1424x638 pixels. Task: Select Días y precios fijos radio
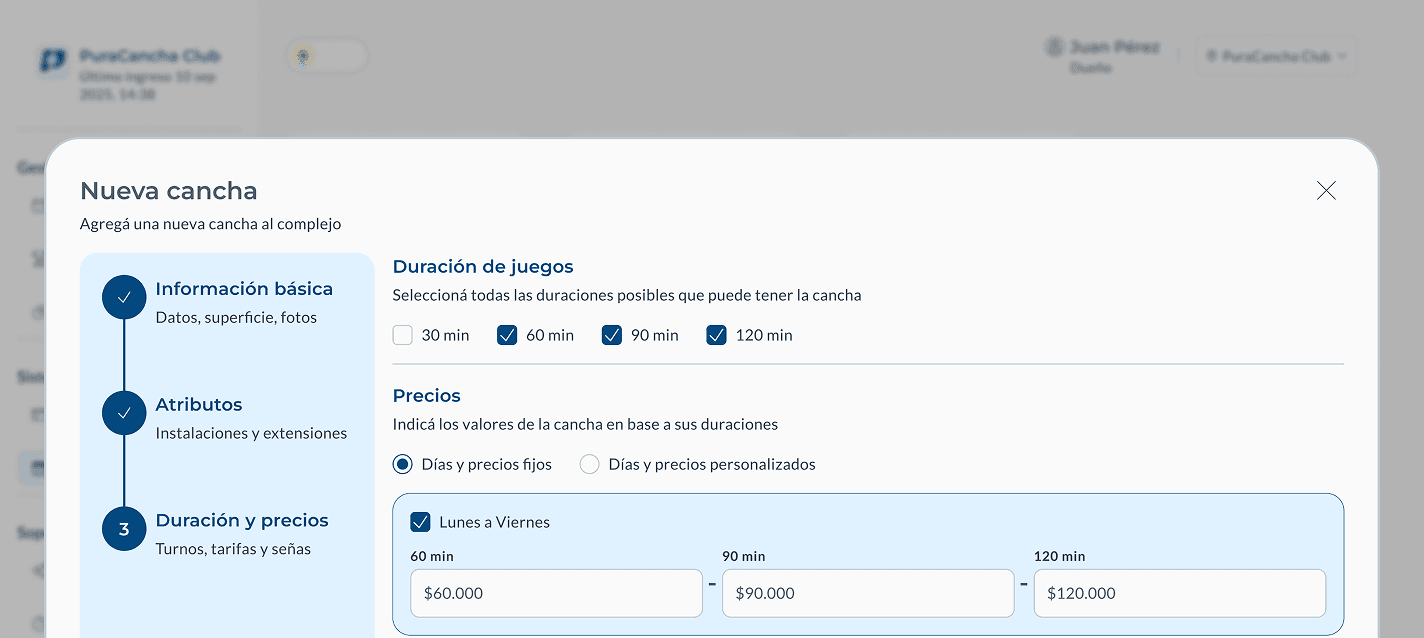(403, 464)
